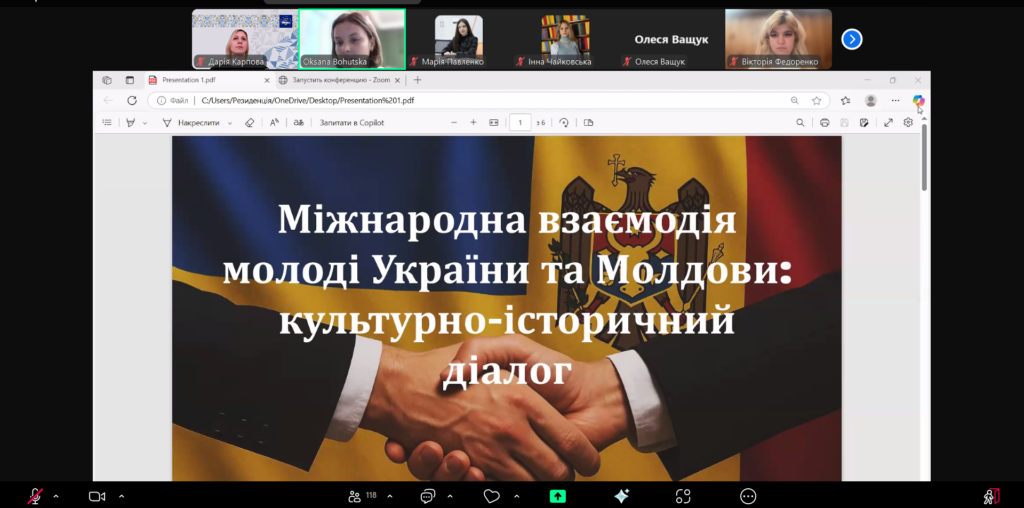Open the Zoom chat panel
This screenshot has width=1024, height=508.
point(428,496)
